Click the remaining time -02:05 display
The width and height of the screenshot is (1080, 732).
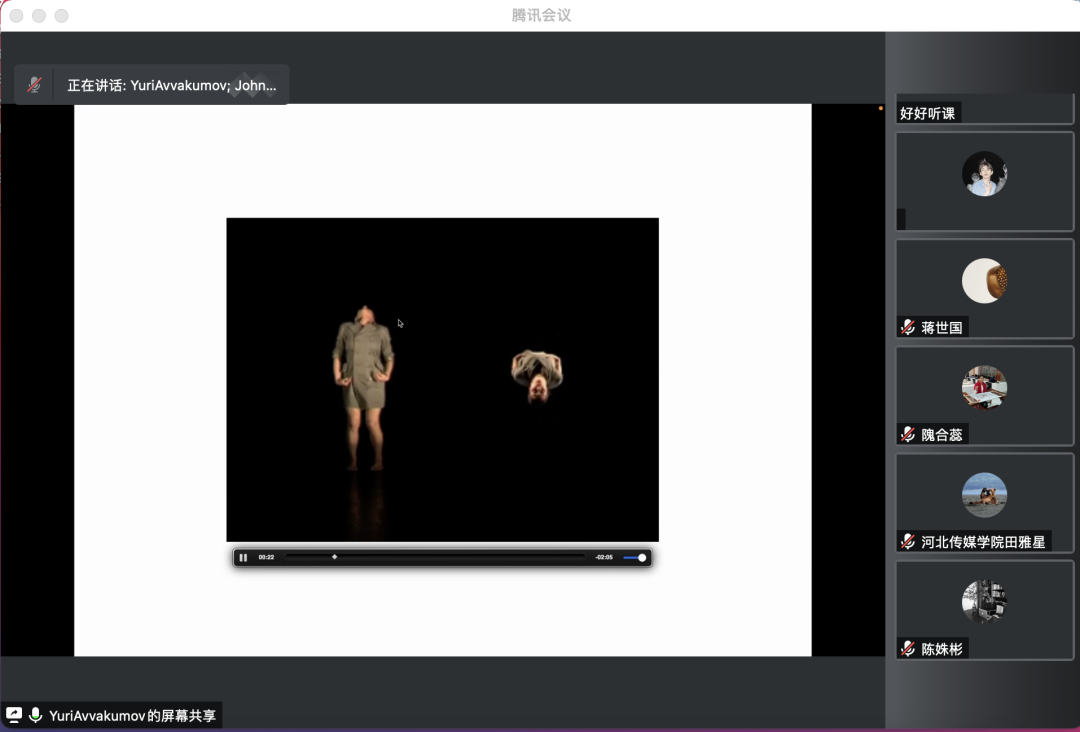[603, 557]
